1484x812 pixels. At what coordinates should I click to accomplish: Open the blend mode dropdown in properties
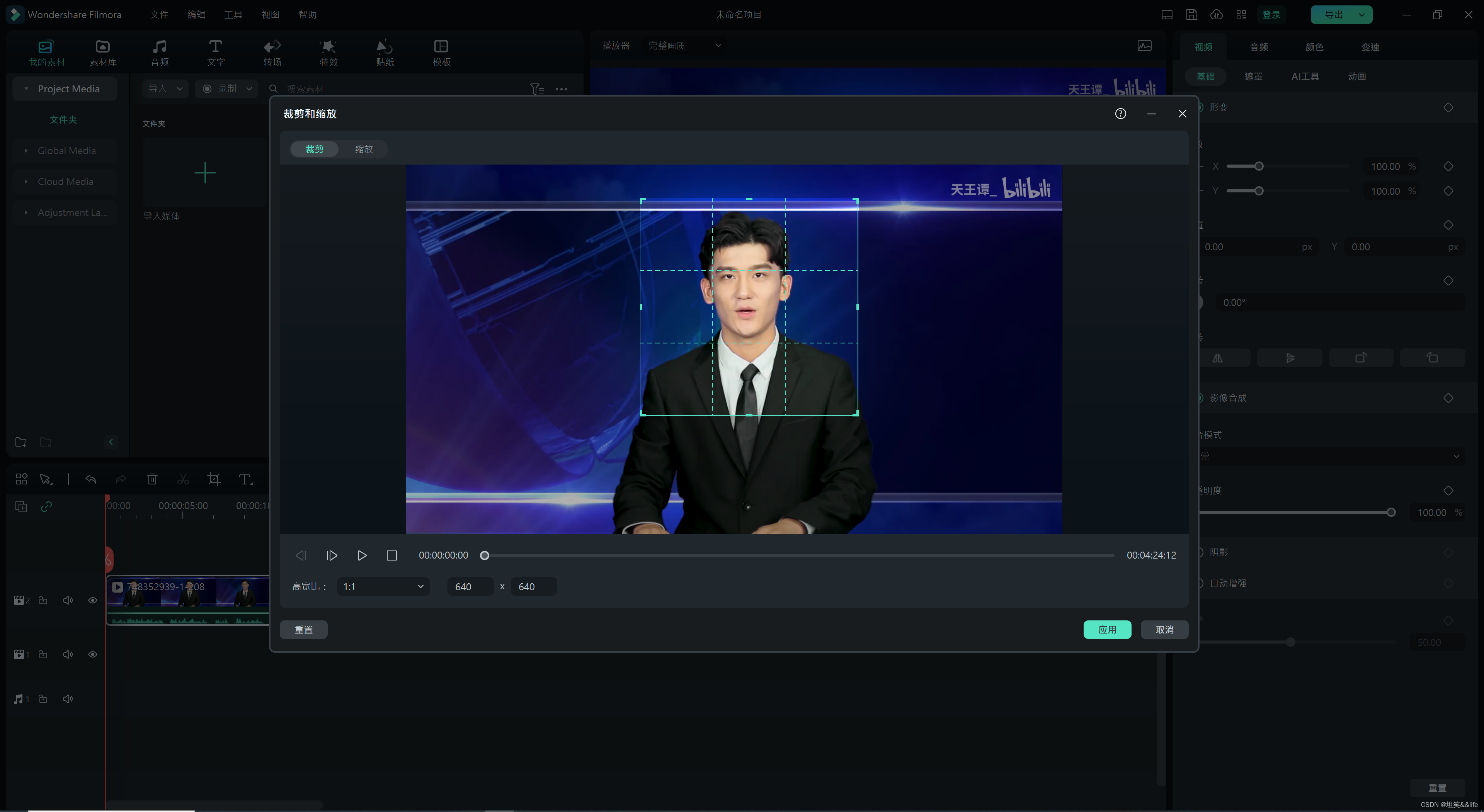point(1330,456)
